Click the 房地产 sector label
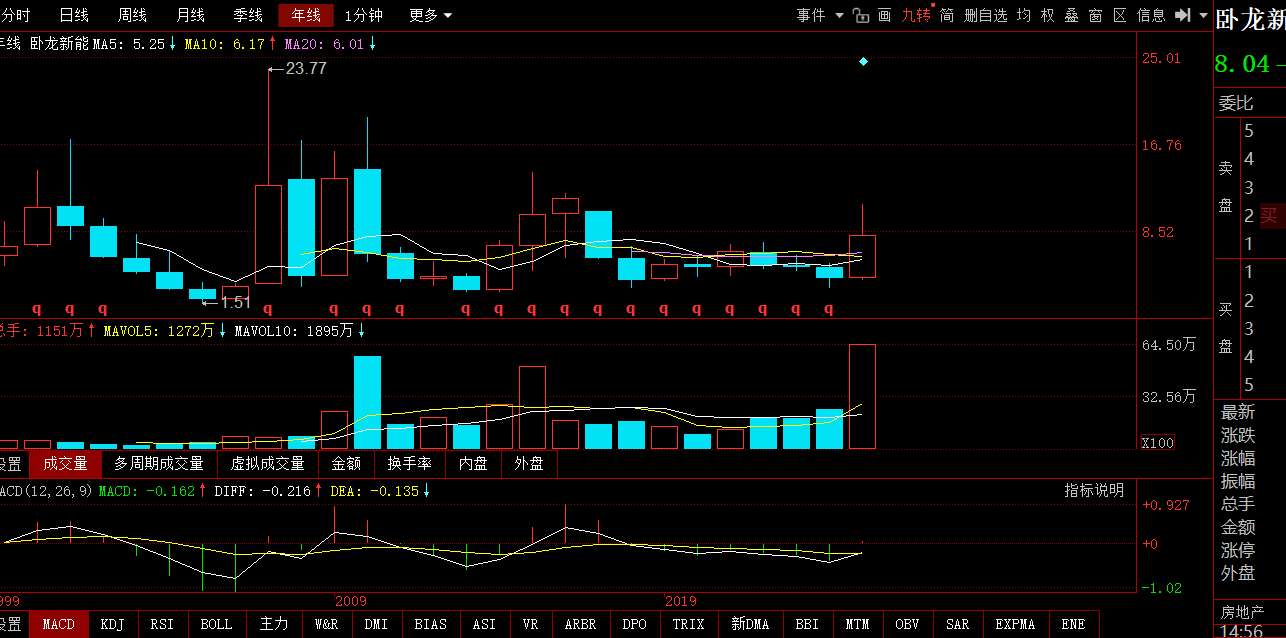Screen dimensions: 1286x638 pos(1242,612)
